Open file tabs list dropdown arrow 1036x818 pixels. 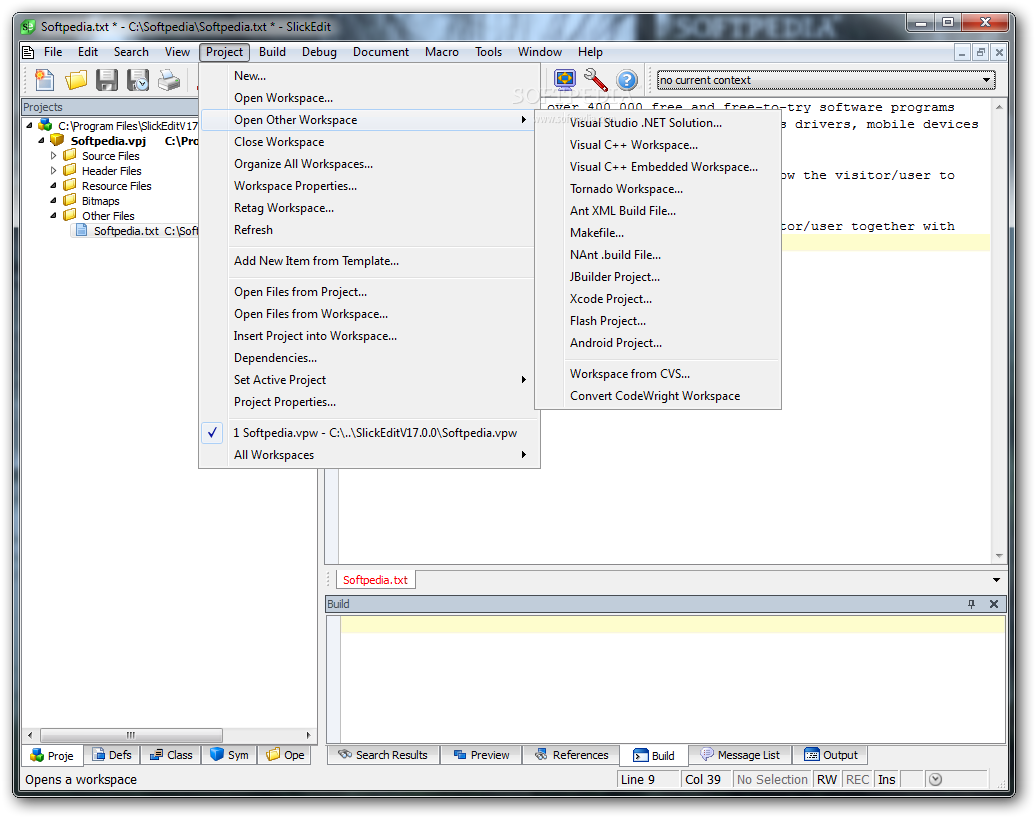click(996, 580)
